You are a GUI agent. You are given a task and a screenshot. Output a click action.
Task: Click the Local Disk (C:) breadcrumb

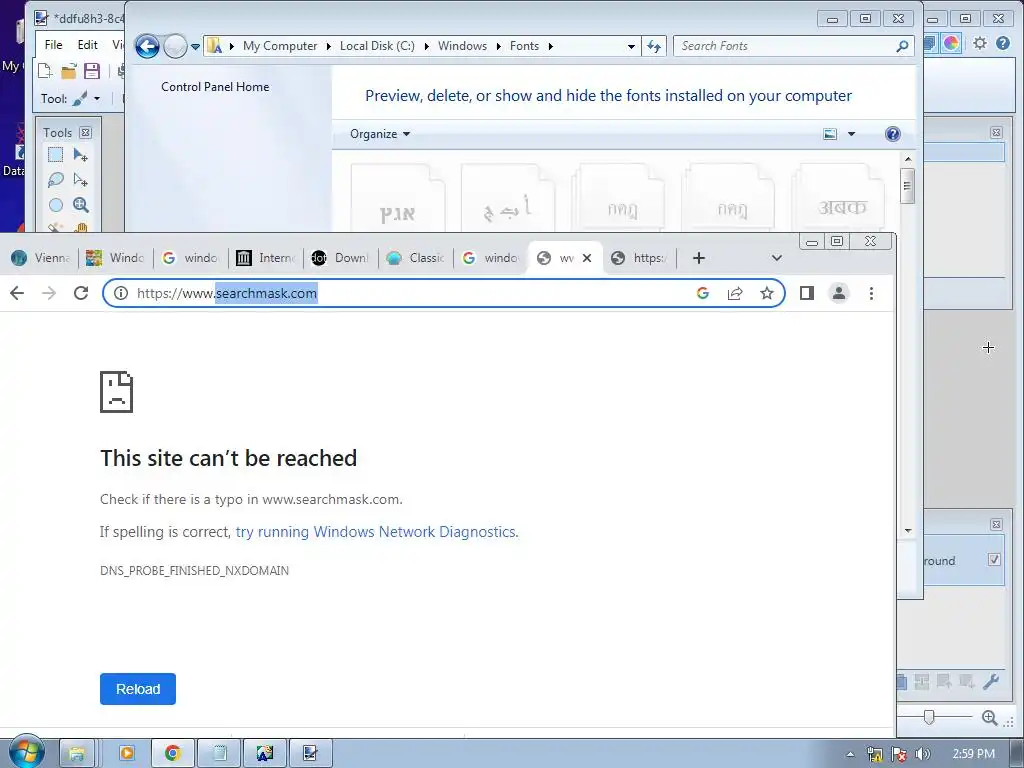coord(377,46)
